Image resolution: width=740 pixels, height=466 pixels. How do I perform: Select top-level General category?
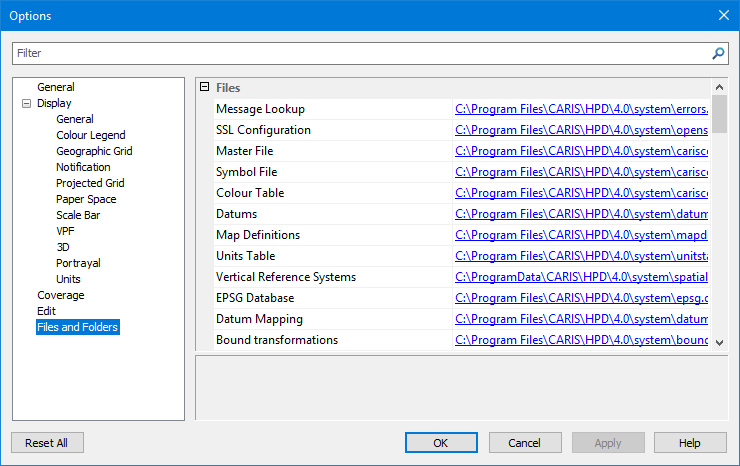55,87
